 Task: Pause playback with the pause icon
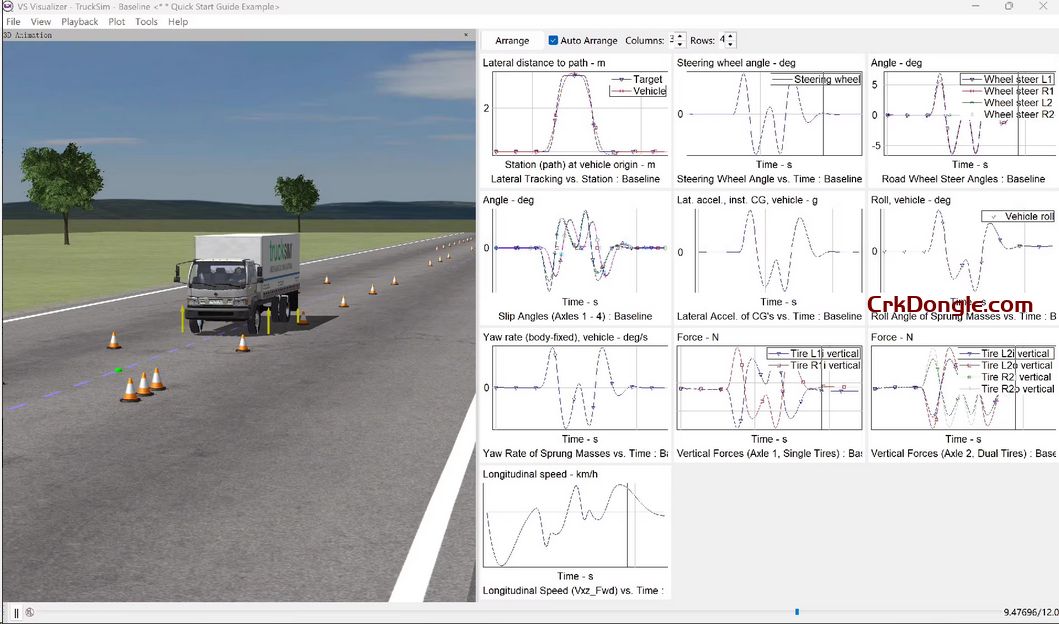(16, 611)
